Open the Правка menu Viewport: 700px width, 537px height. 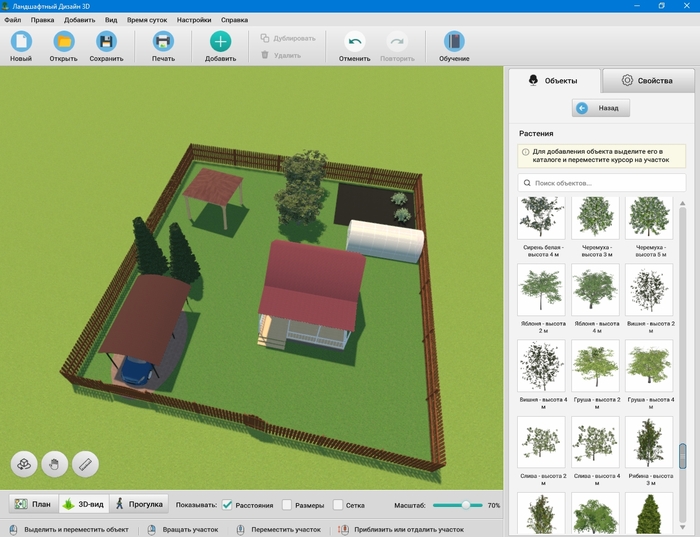[42, 20]
